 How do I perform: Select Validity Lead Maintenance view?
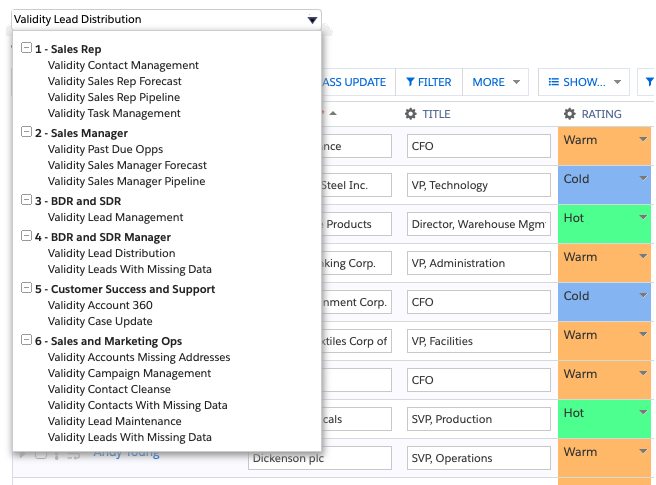pyautogui.click(x=115, y=421)
